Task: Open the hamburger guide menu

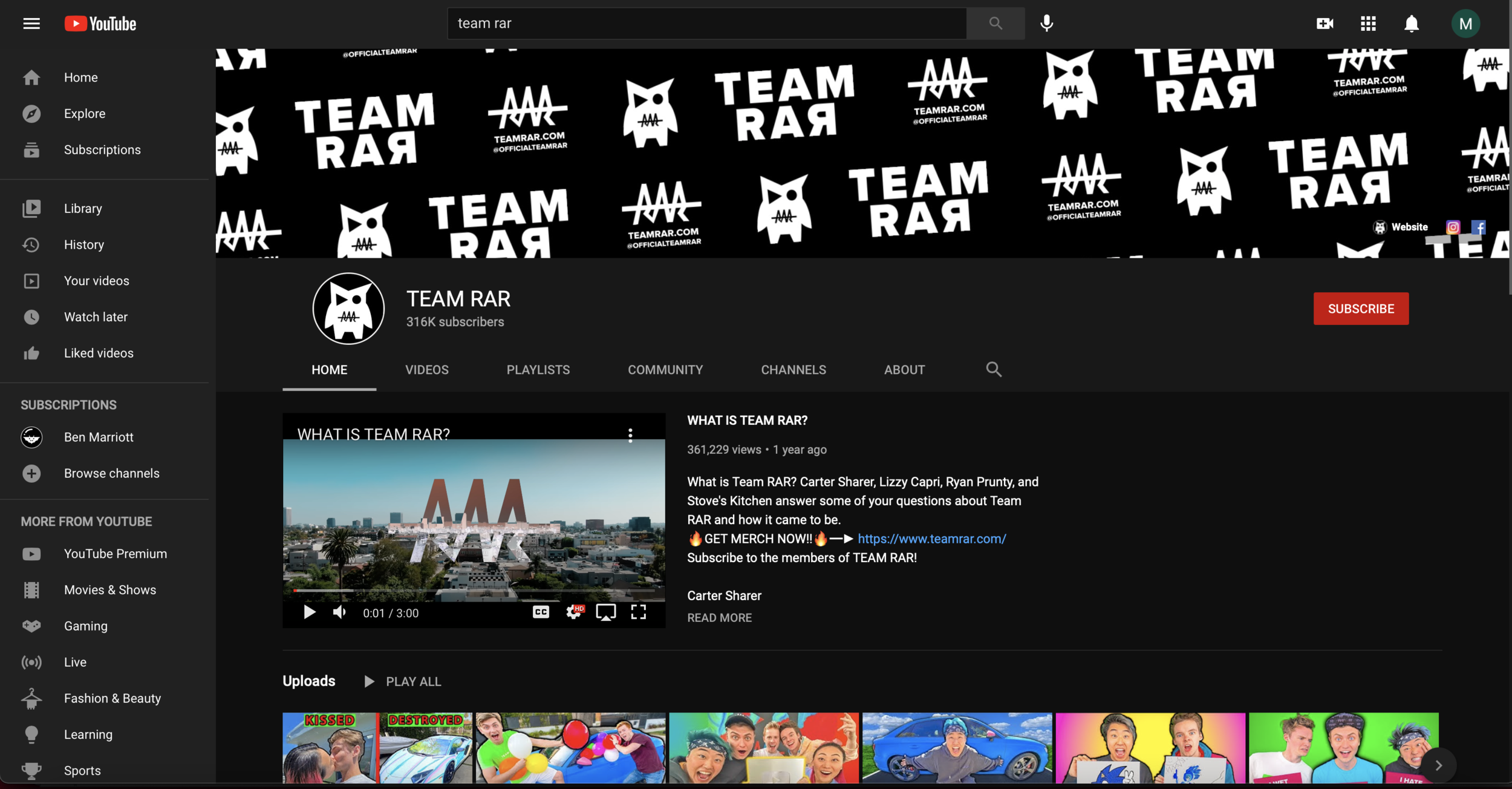Action: 31,24
